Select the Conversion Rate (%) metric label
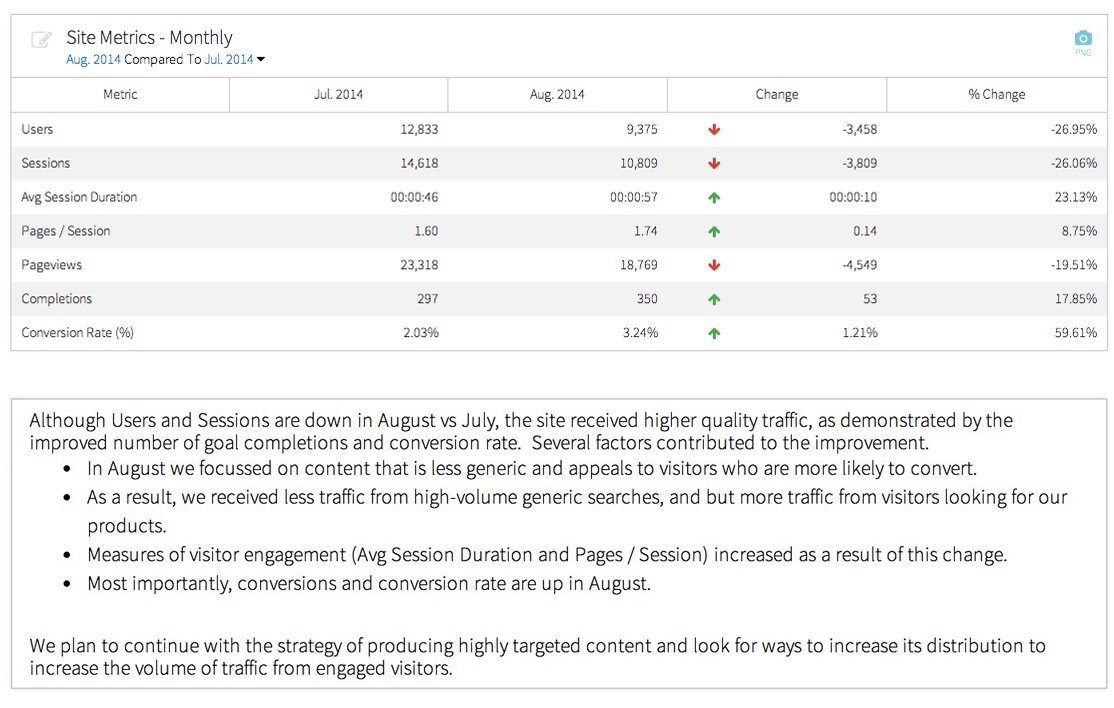The height and width of the screenshot is (708, 1114). 78,333
